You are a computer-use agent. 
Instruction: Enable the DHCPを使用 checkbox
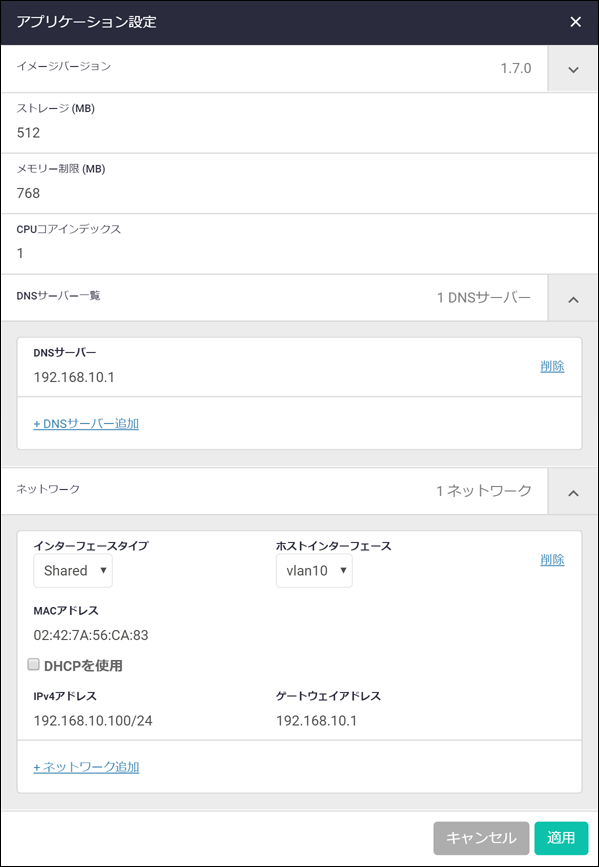[x=34, y=665]
